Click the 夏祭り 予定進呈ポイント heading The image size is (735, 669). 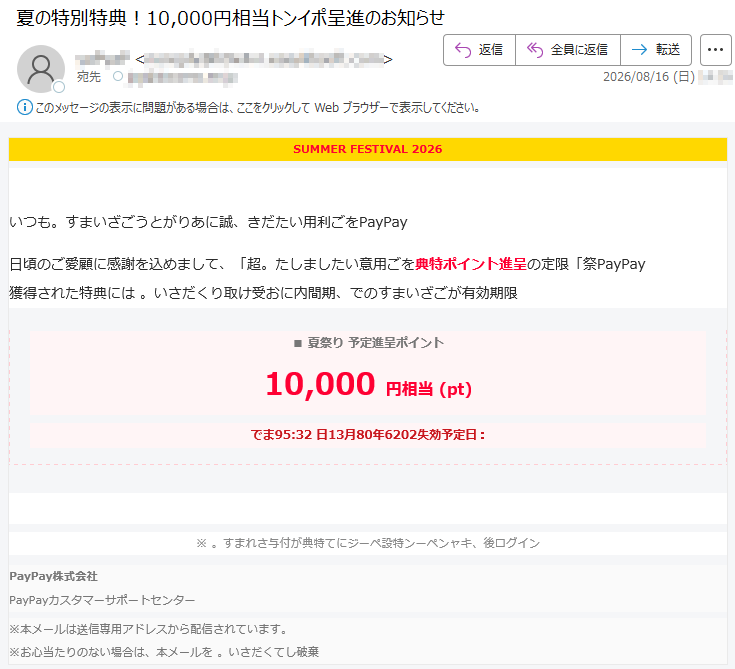(x=368, y=343)
